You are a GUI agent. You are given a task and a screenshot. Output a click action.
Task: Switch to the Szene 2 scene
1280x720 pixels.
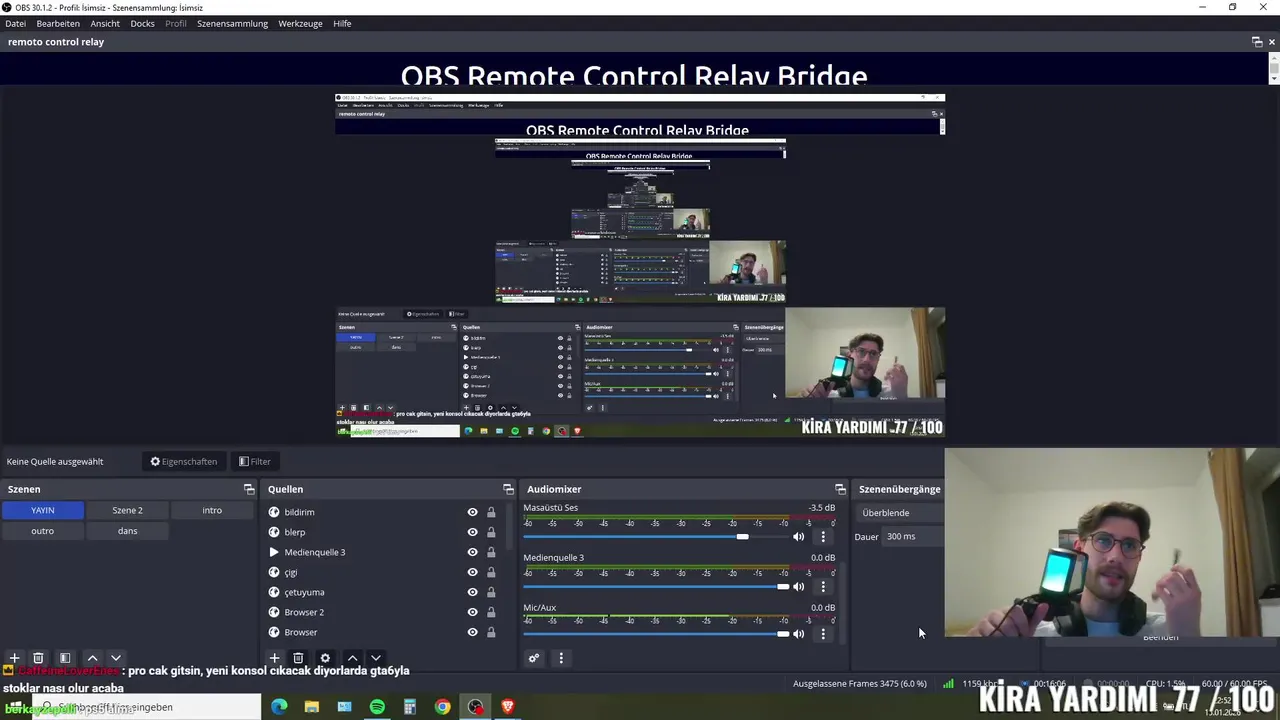[x=127, y=510]
